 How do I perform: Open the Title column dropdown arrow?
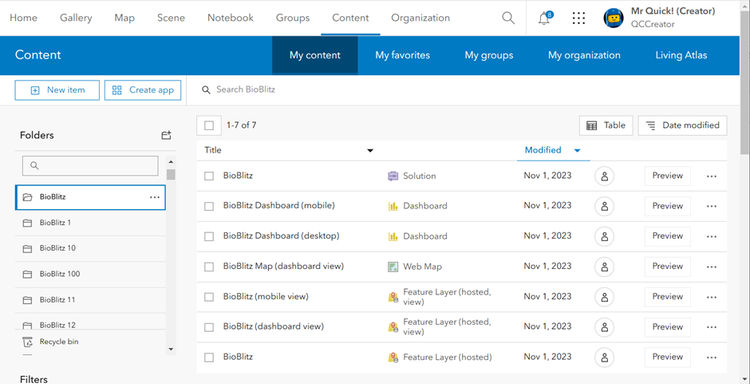pyautogui.click(x=370, y=151)
